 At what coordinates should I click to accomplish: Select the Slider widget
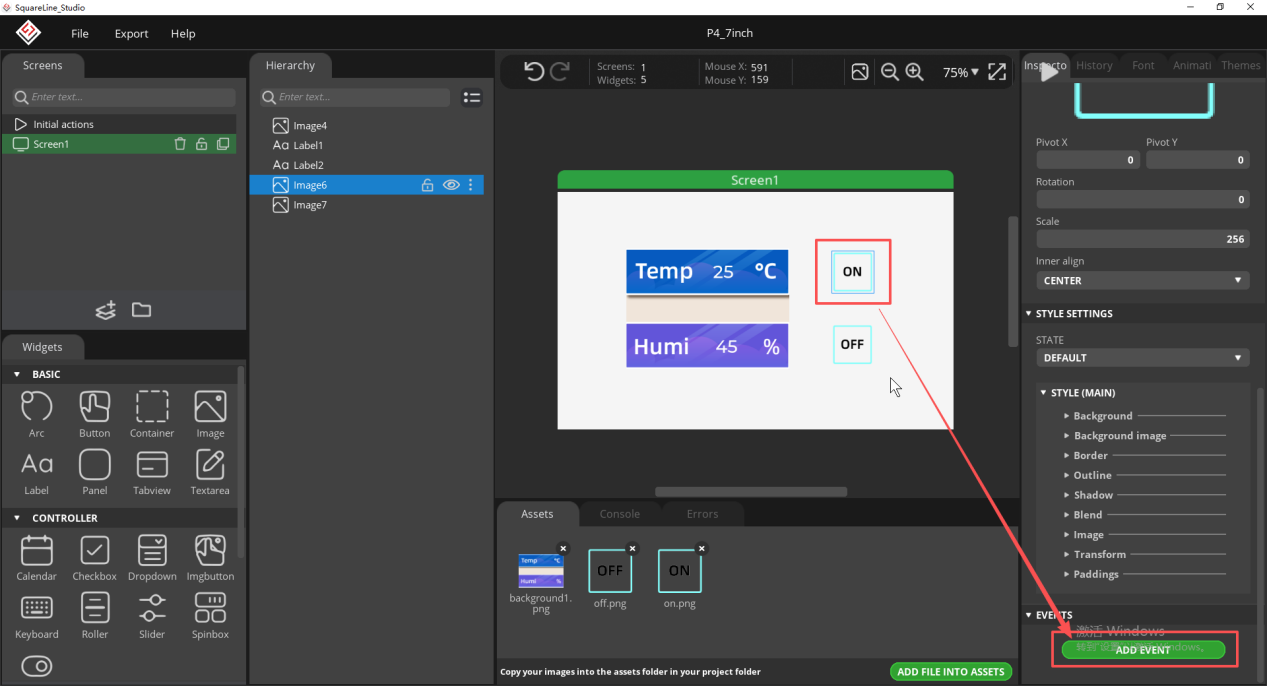152,616
